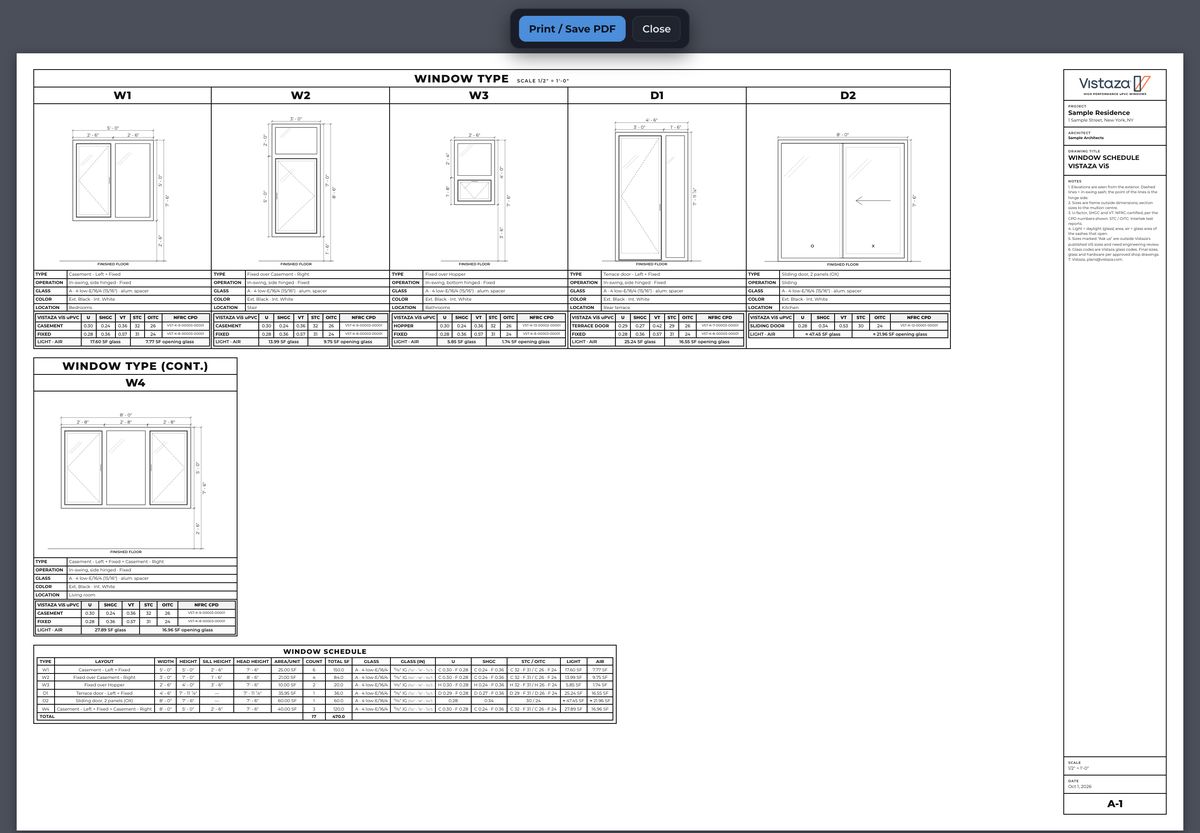Click the Print / Save PDF button
The width and height of the screenshot is (1200, 833).
572,29
